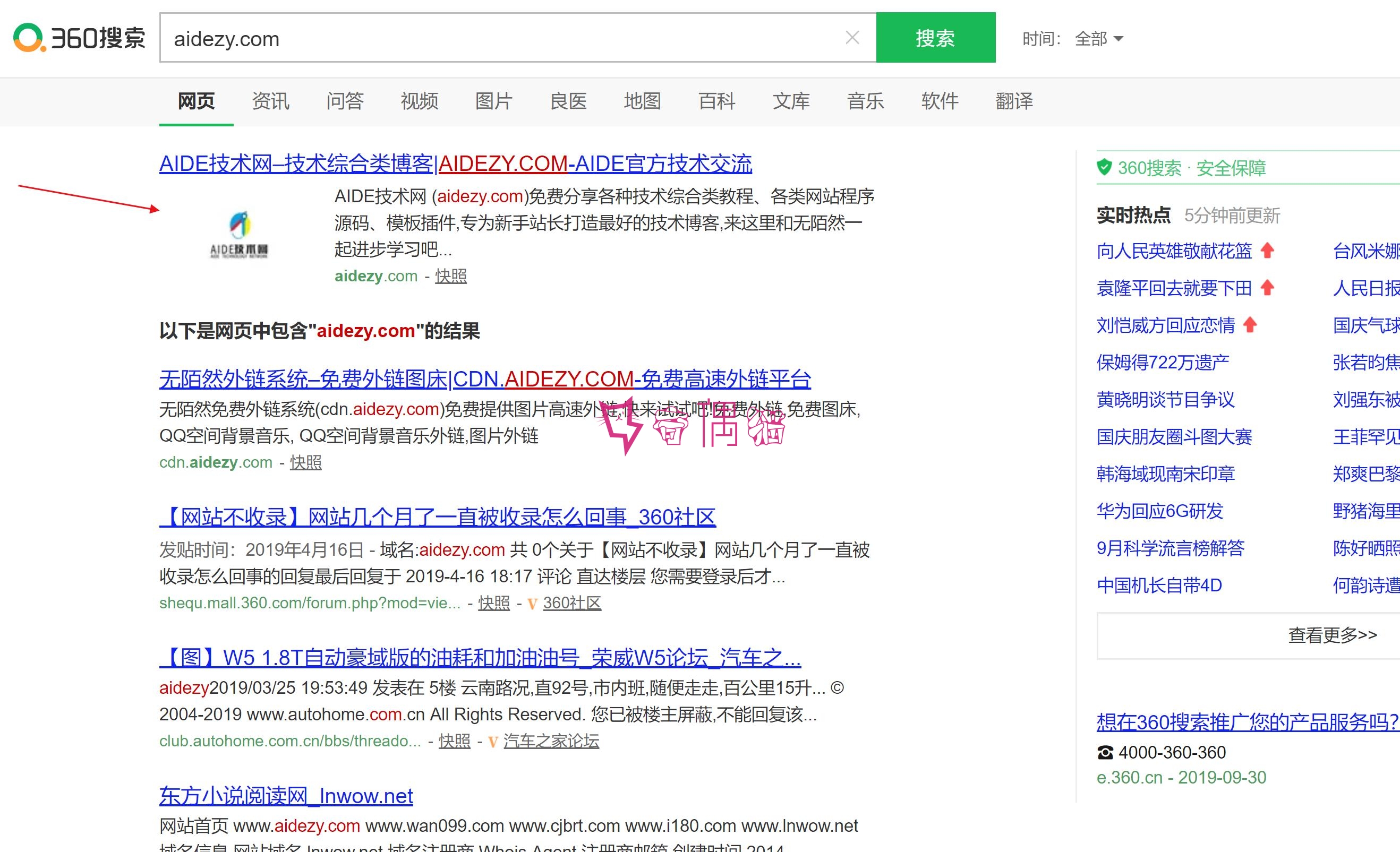Click the red up arrow beside 向人民英雄敬献花篮
Screen dimensions: 1400x852
(x=1267, y=250)
